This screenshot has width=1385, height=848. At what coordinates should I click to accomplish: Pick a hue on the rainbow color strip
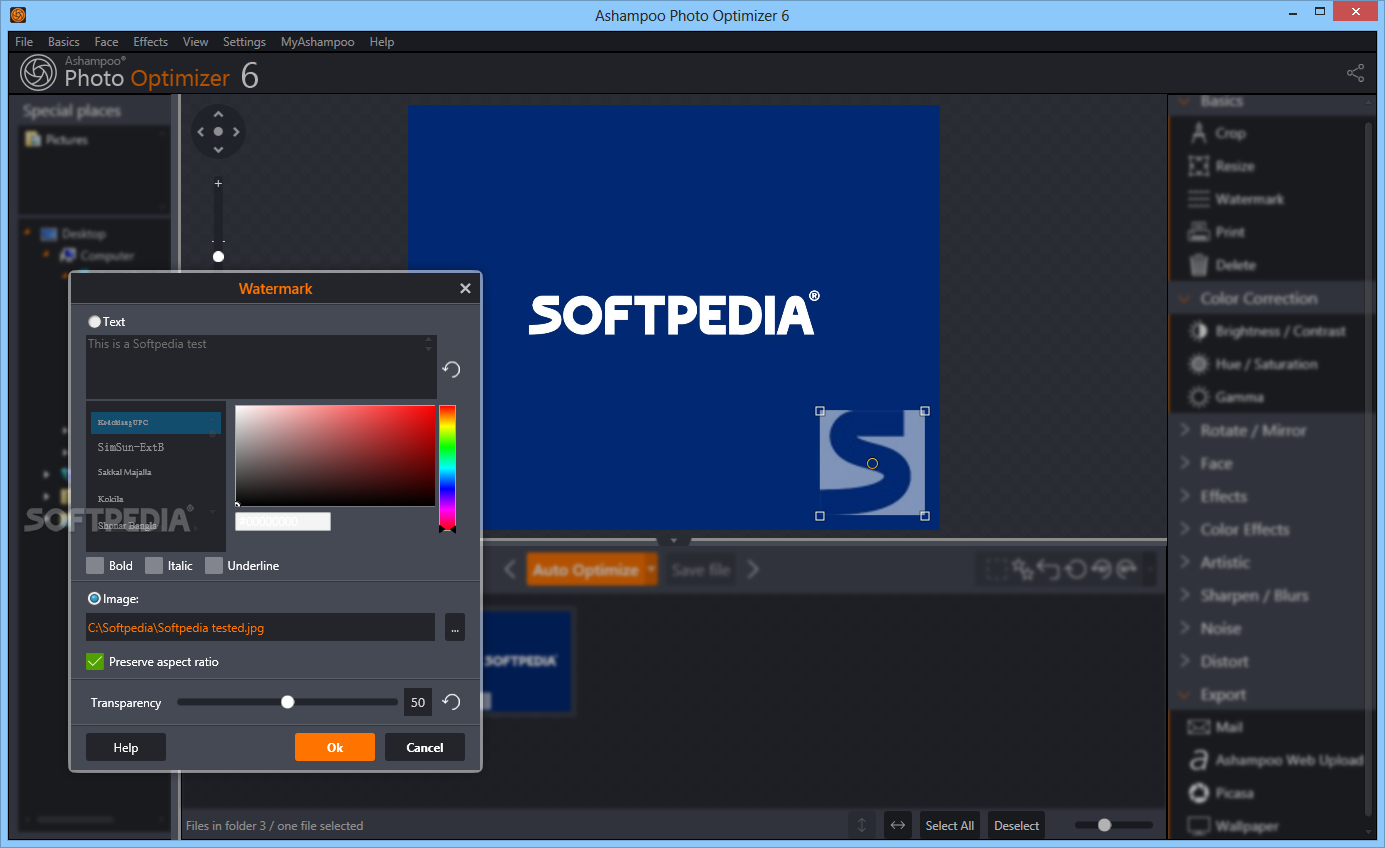pyautogui.click(x=447, y=465)
